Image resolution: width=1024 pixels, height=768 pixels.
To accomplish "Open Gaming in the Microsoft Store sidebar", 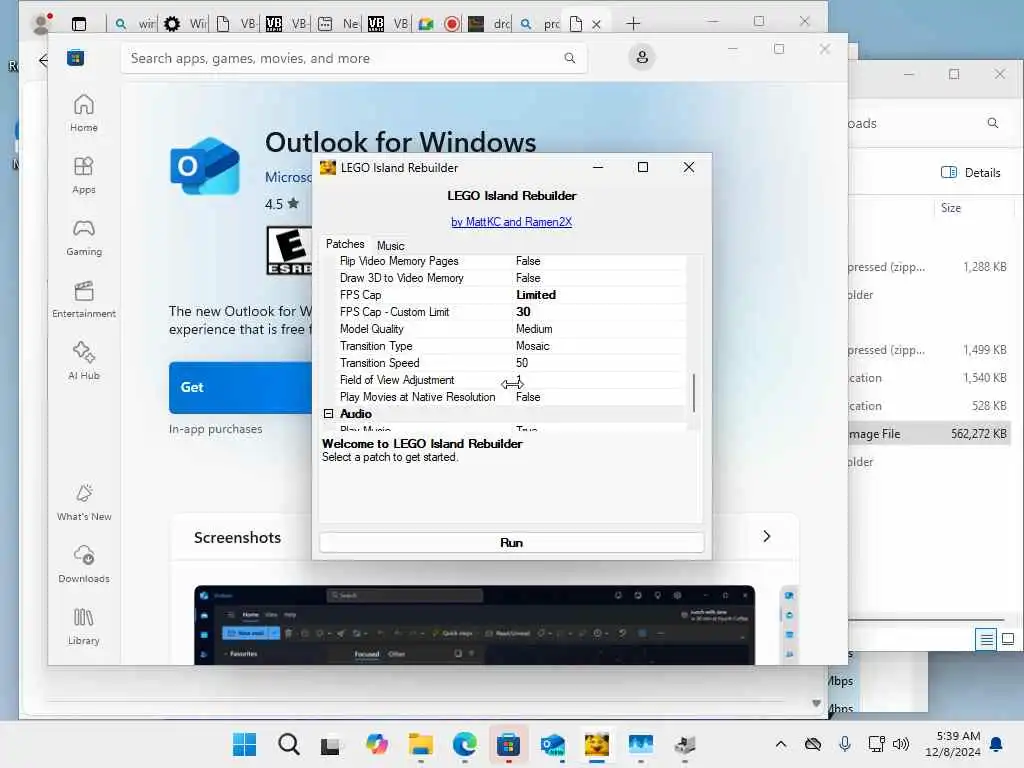I will [x=84, y=237].
